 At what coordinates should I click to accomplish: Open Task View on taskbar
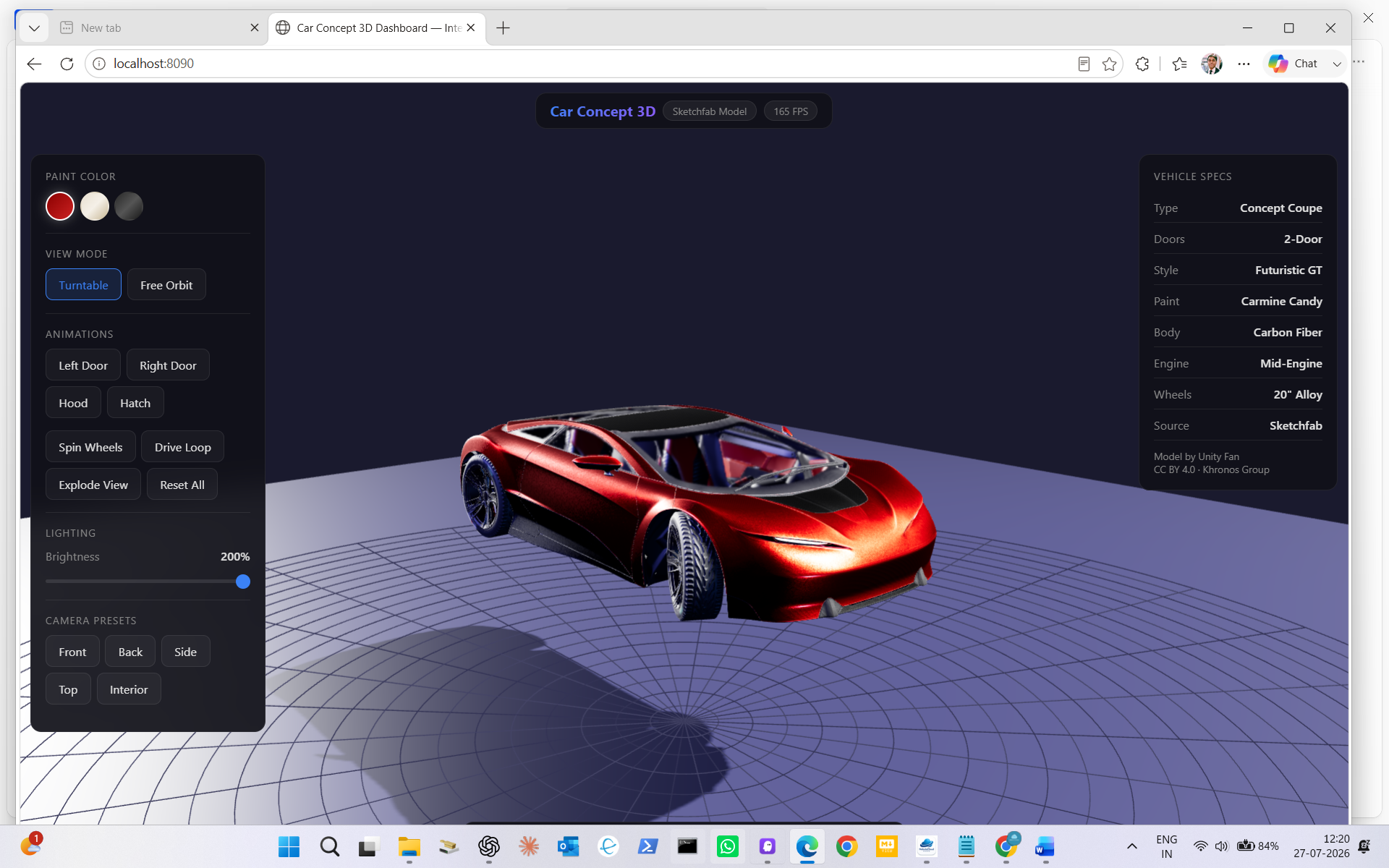coord(369,846)
